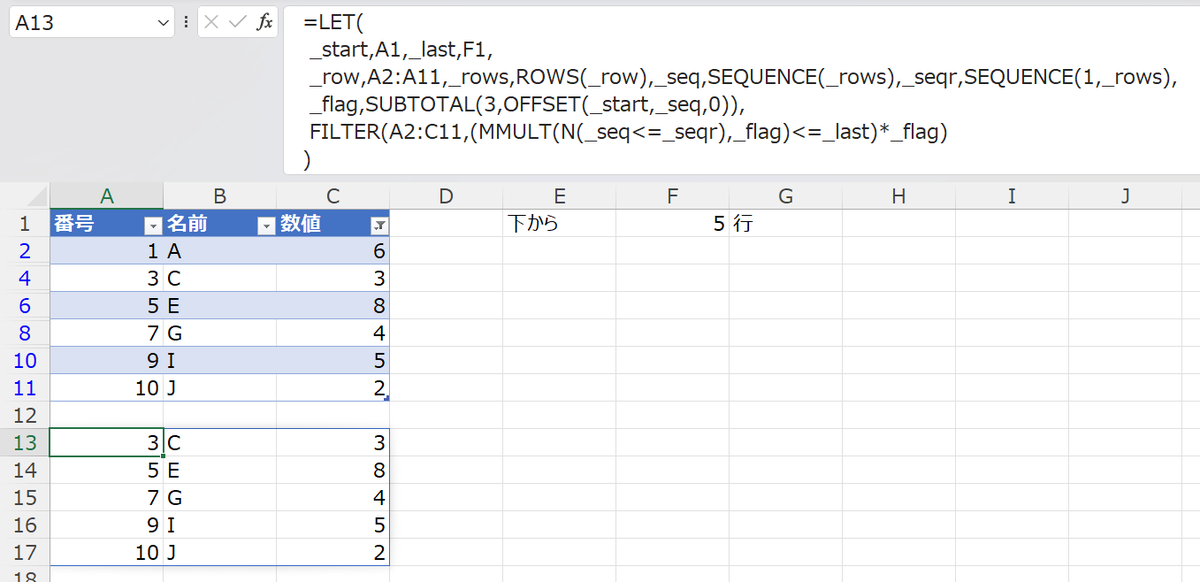1200x582 pixels.
Task: Click cell B8 containing G
Action: click(220, 333)
